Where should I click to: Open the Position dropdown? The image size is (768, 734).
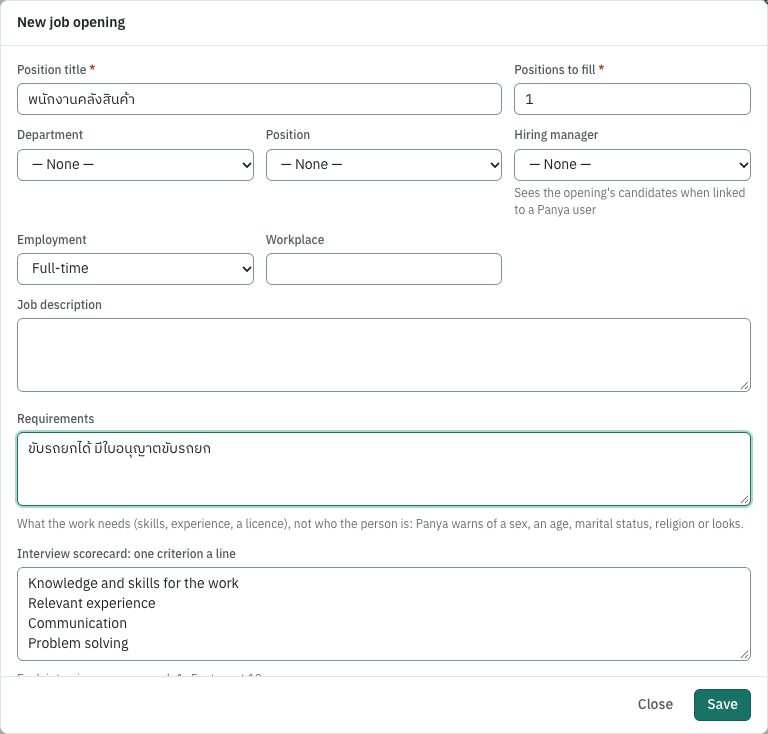click(x=384, y=165)
